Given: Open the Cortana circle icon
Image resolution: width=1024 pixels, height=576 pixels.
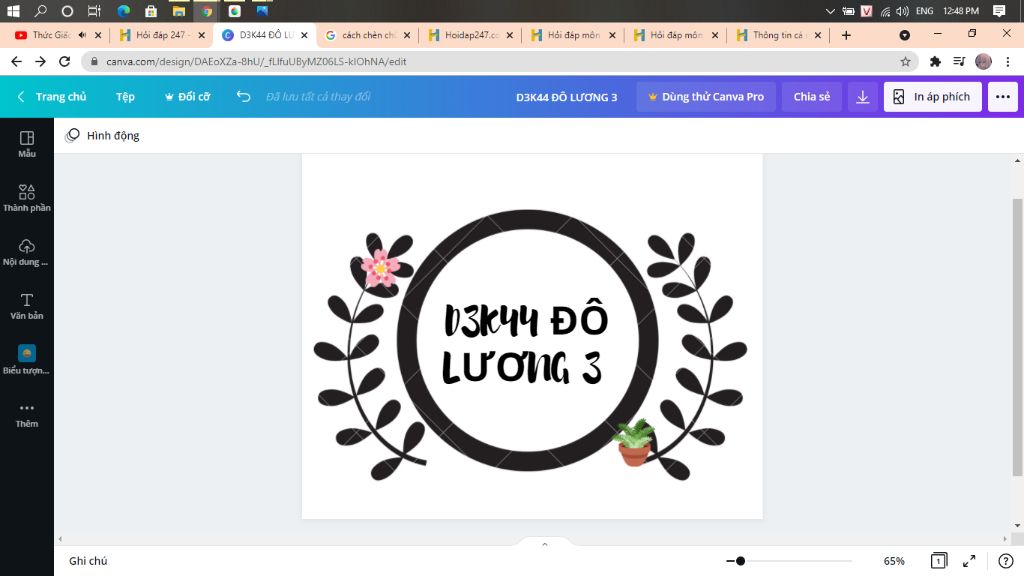Looking at the screenshot, I should (67, 11).
